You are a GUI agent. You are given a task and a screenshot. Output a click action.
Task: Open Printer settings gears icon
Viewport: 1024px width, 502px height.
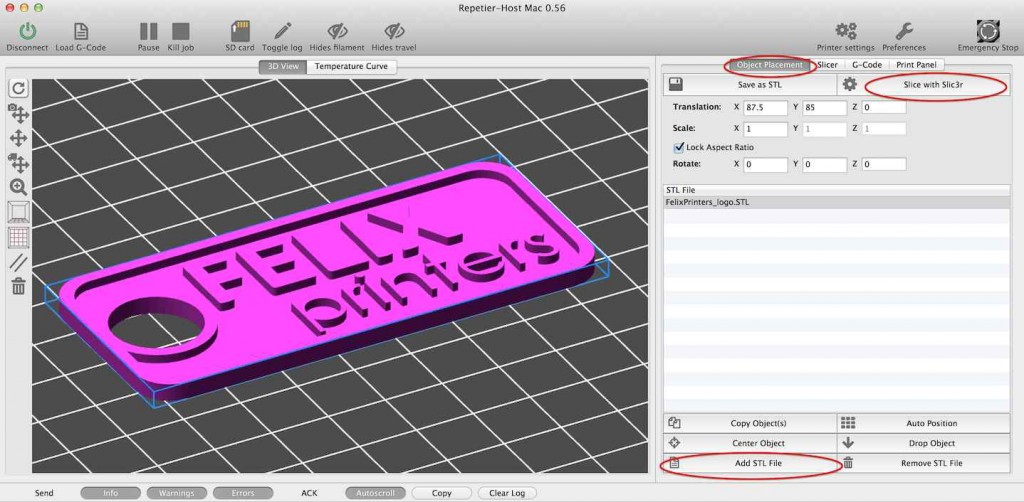point(846,31)
